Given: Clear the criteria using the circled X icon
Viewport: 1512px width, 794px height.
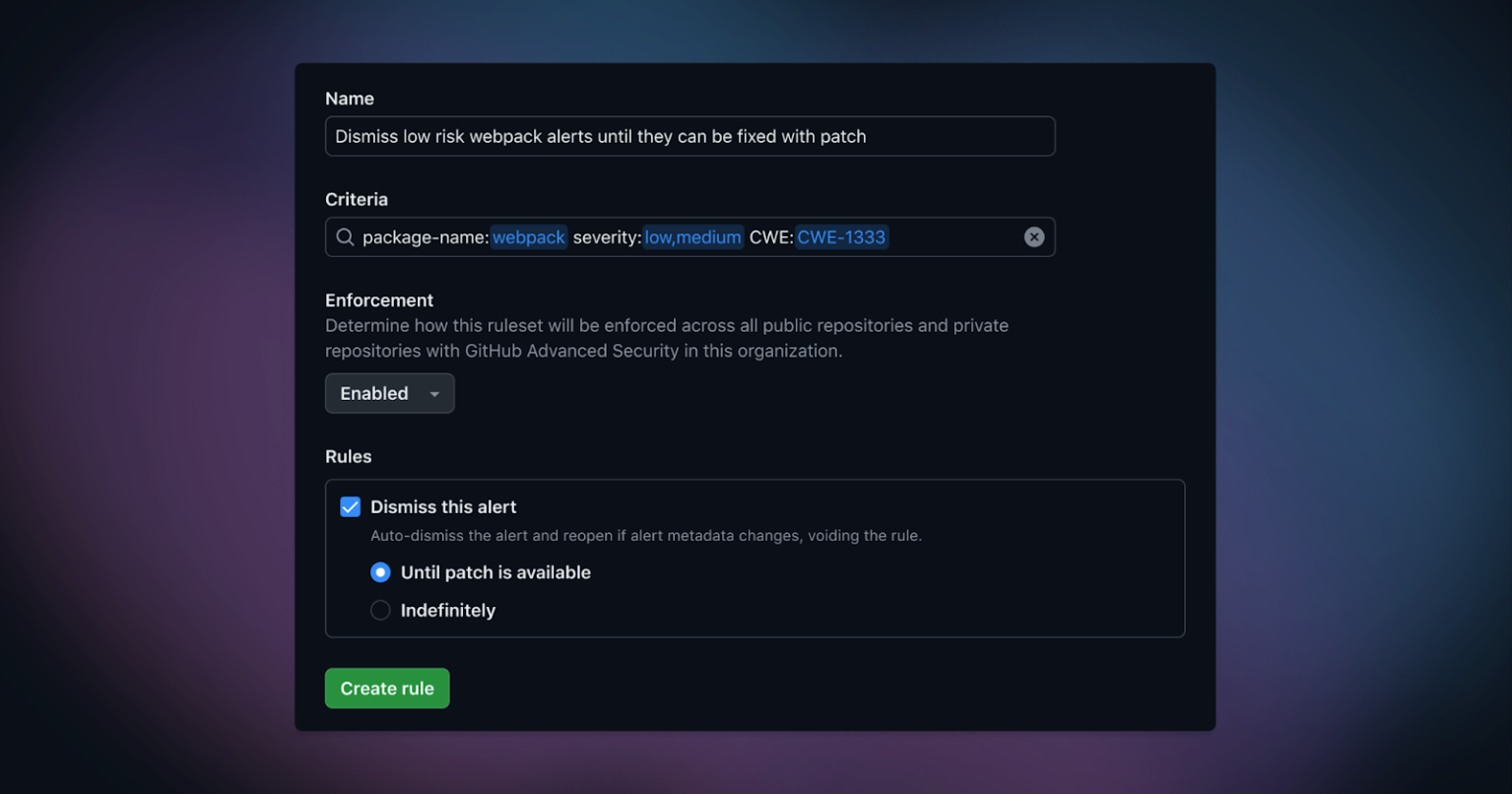Looking at the screenshot, I should [1032, 236].
